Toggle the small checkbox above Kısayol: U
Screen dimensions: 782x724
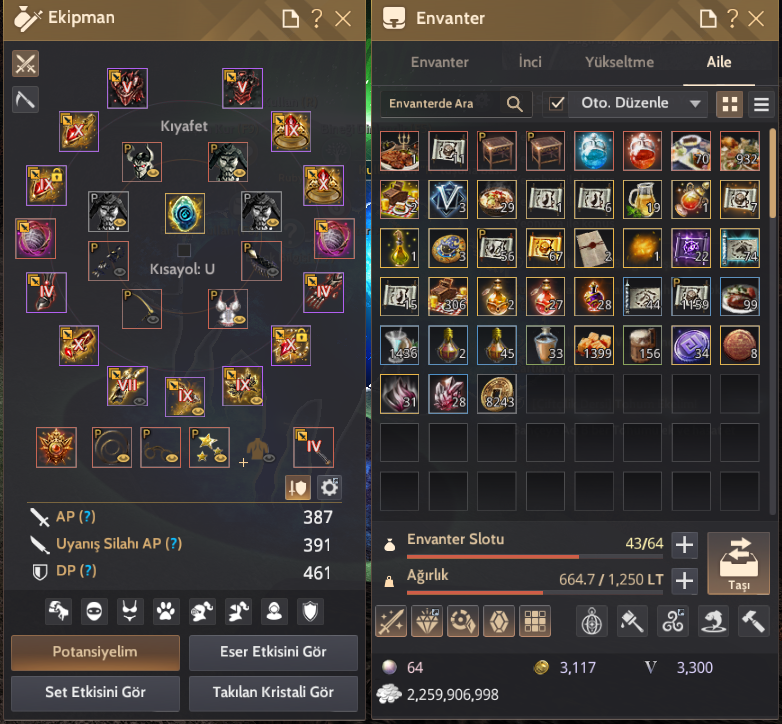[184, 250]
